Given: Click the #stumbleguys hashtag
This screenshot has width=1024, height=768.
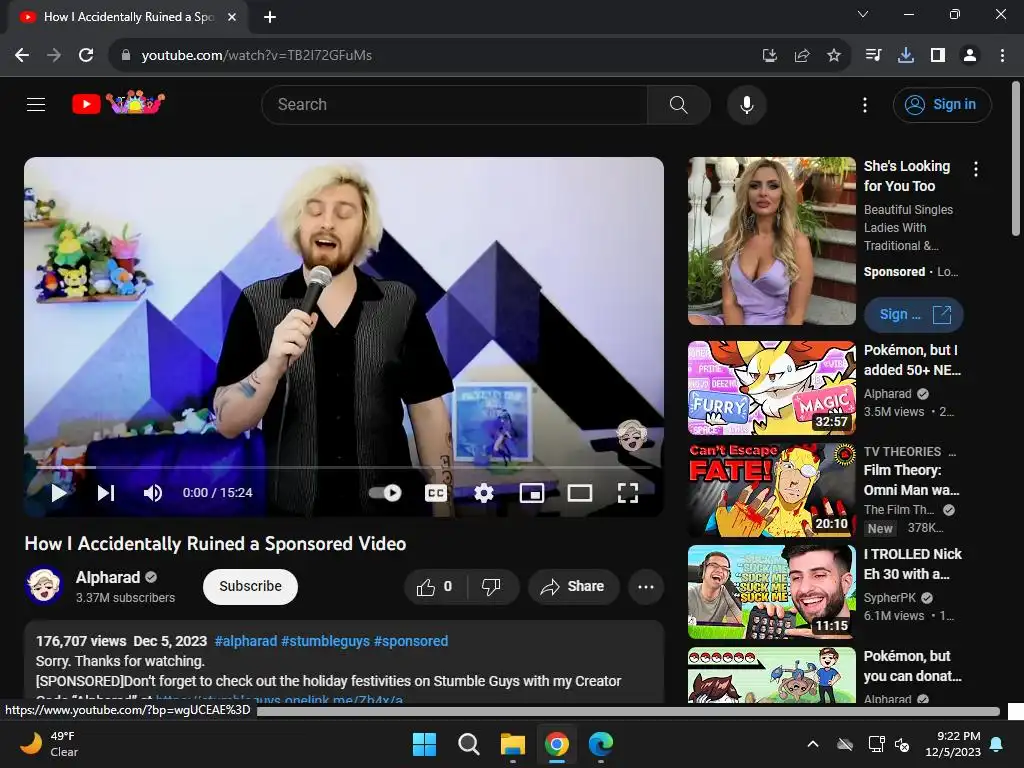Looking at the screenshot, I should click(x=325, y=641).
